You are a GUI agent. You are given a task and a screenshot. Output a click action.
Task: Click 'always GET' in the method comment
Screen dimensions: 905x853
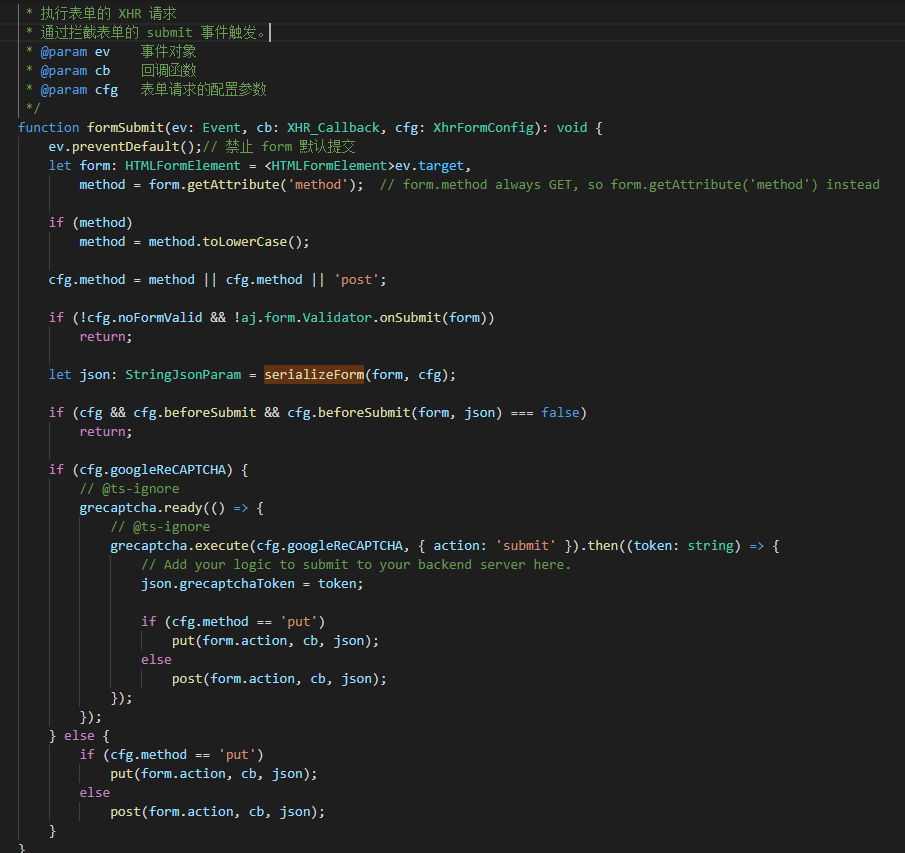click(533, 185)
